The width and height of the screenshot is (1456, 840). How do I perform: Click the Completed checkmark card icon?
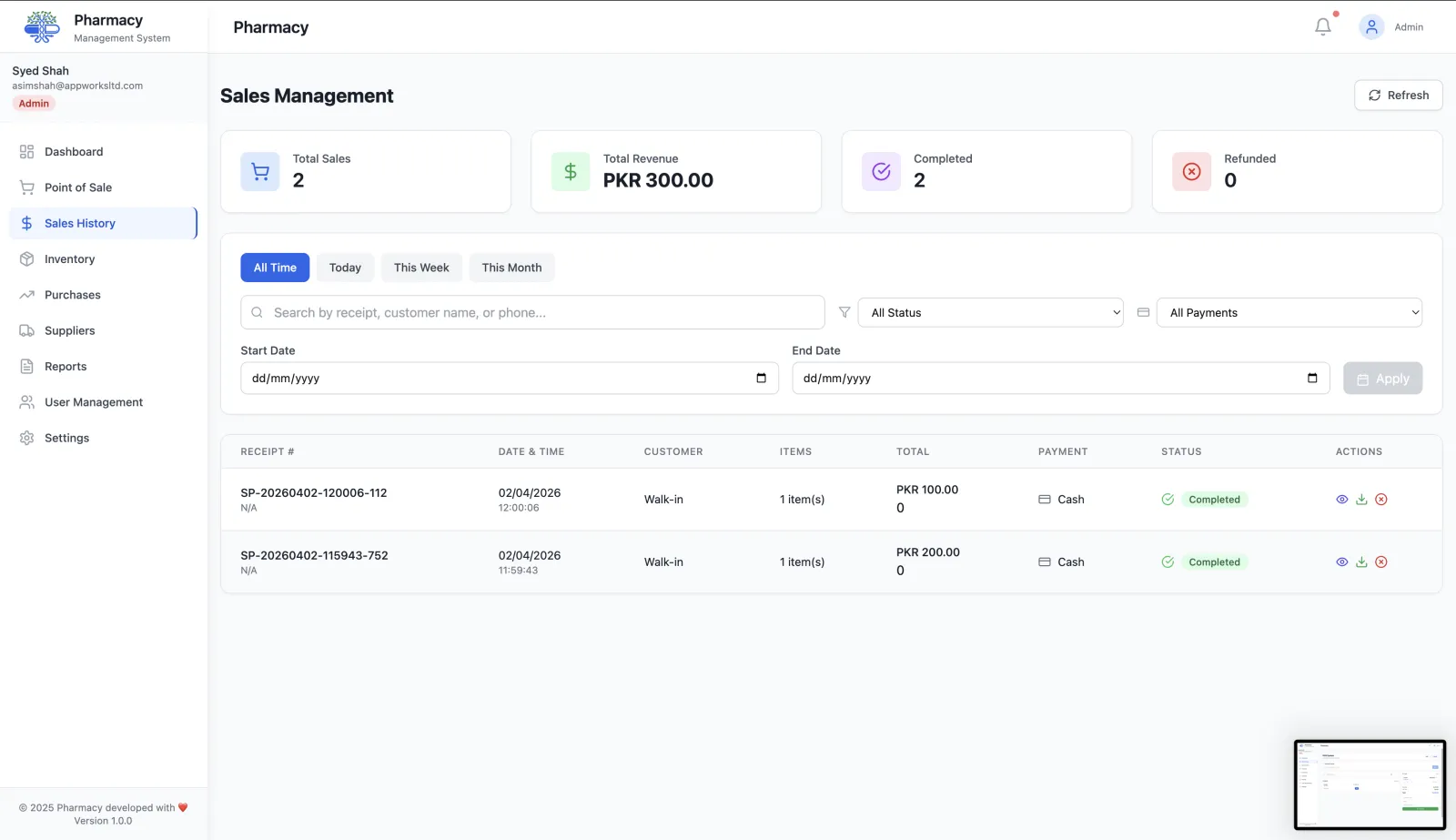(x=881, y=171)
